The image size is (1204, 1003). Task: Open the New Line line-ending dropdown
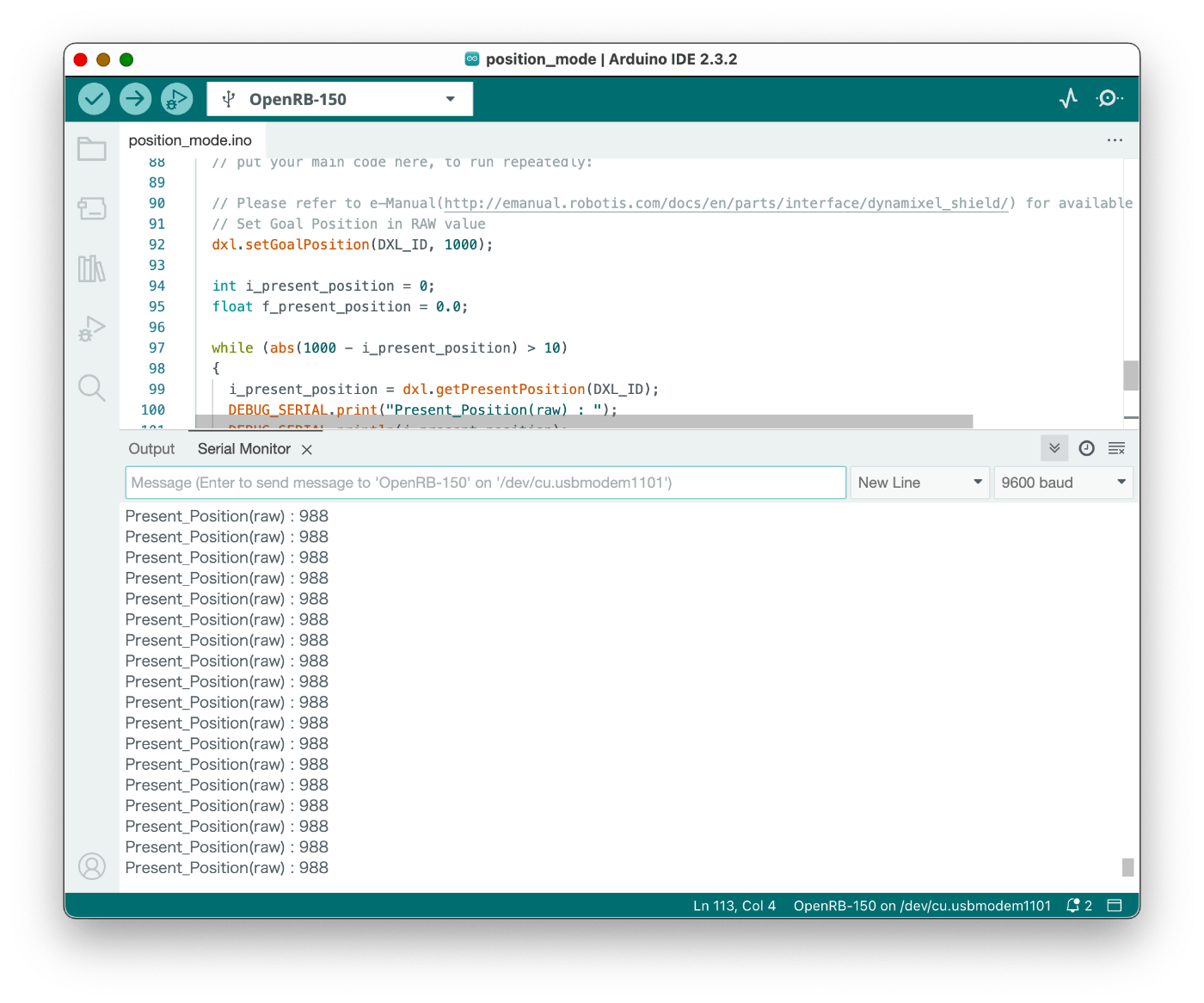[919, 483]
